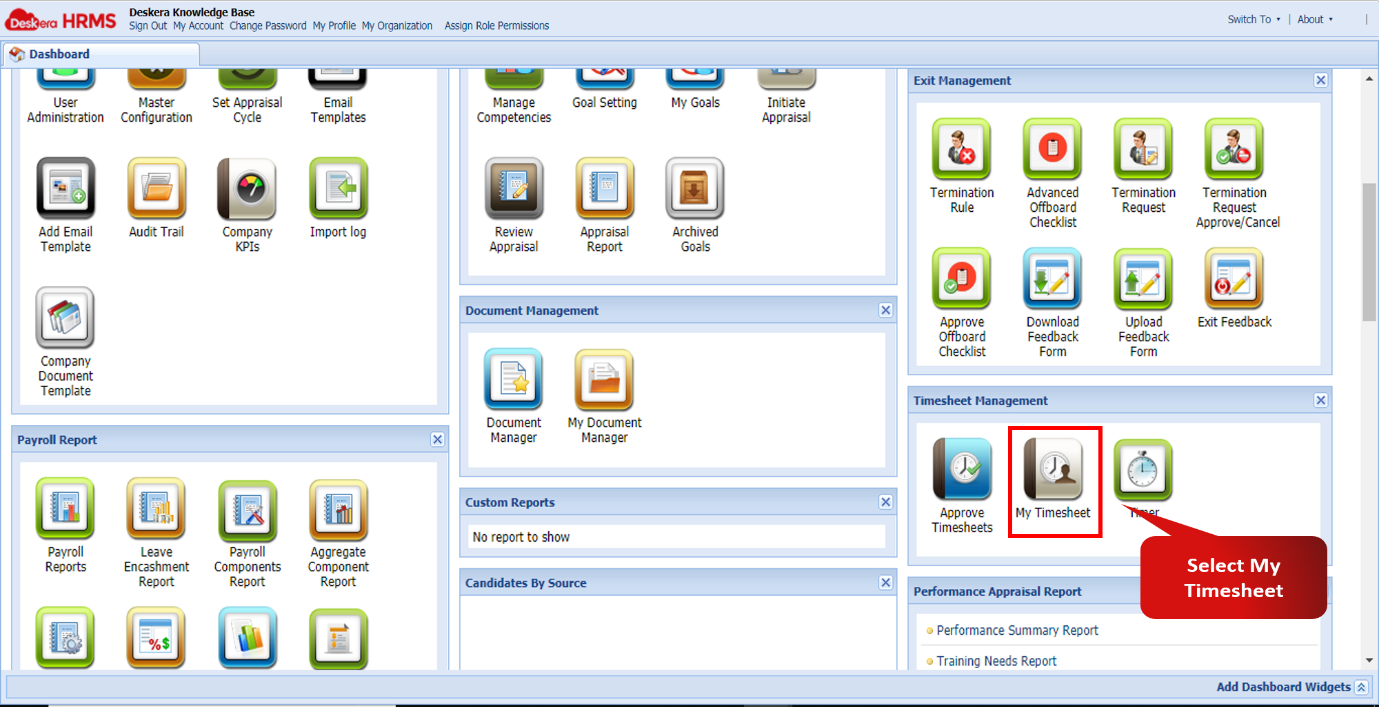Open the Company KPIs icon
1379x707 pixels.
coord(246,190)
